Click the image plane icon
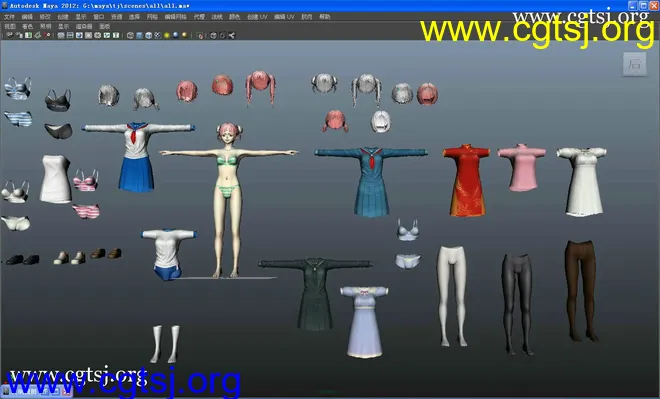 pyautogui.click(x=37, y=35)
